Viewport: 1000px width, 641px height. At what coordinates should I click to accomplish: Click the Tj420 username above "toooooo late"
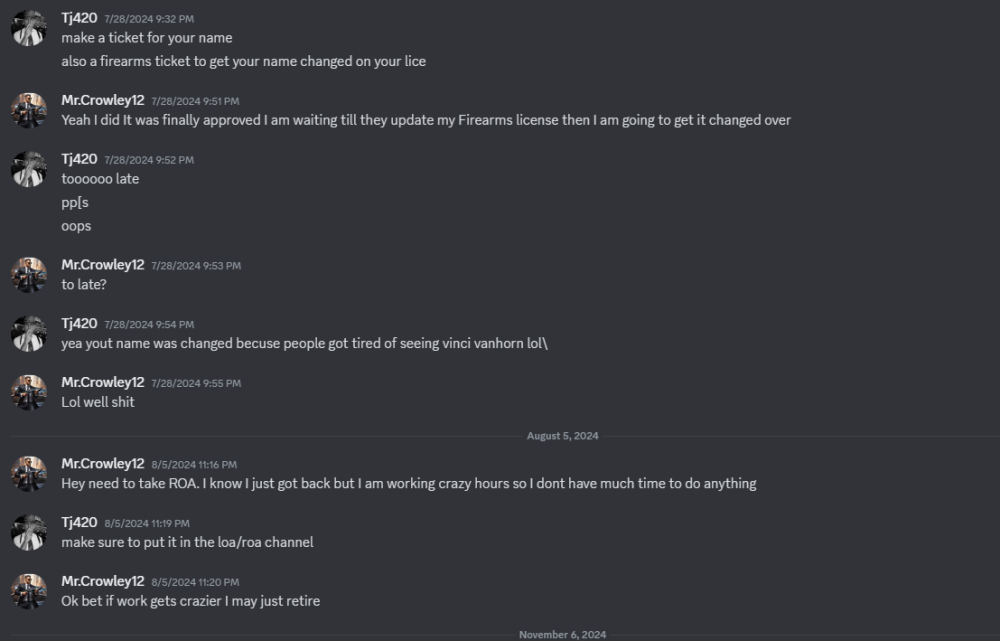pos(79,159)
